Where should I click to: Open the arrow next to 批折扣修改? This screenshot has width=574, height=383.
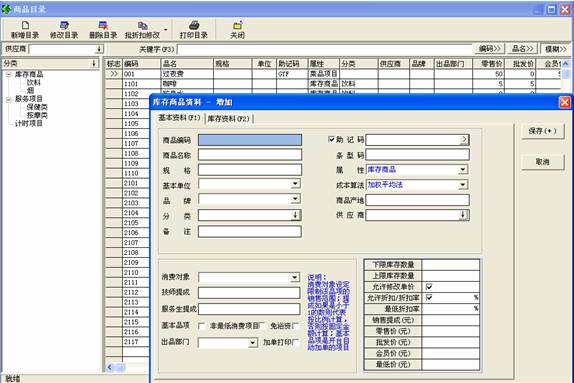[x=166, y=30]
